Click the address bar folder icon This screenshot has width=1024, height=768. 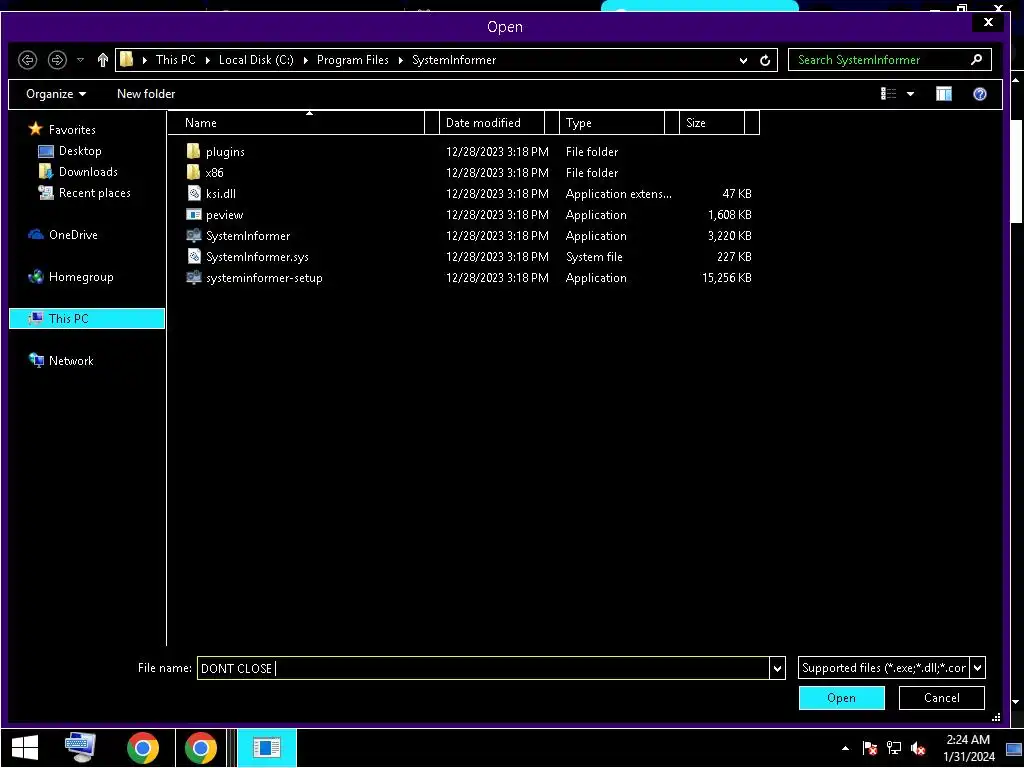click(127, 60)
